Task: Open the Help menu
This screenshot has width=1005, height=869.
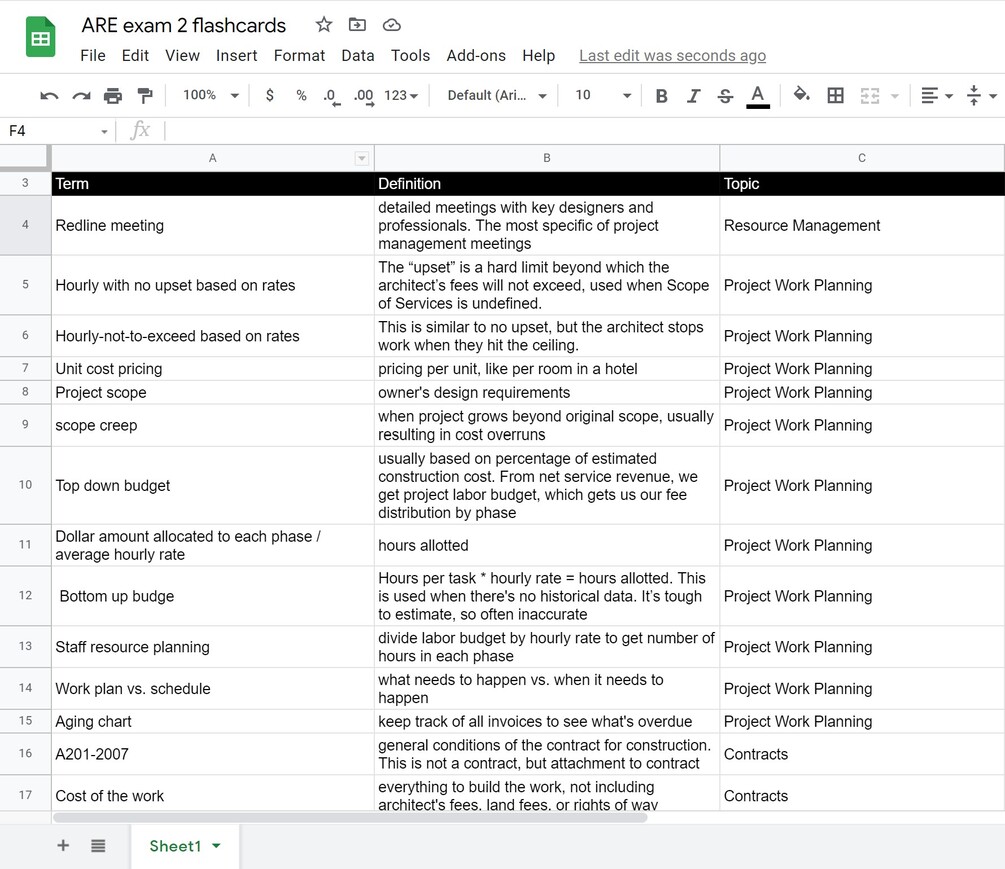Action: [x=538, y=56]
